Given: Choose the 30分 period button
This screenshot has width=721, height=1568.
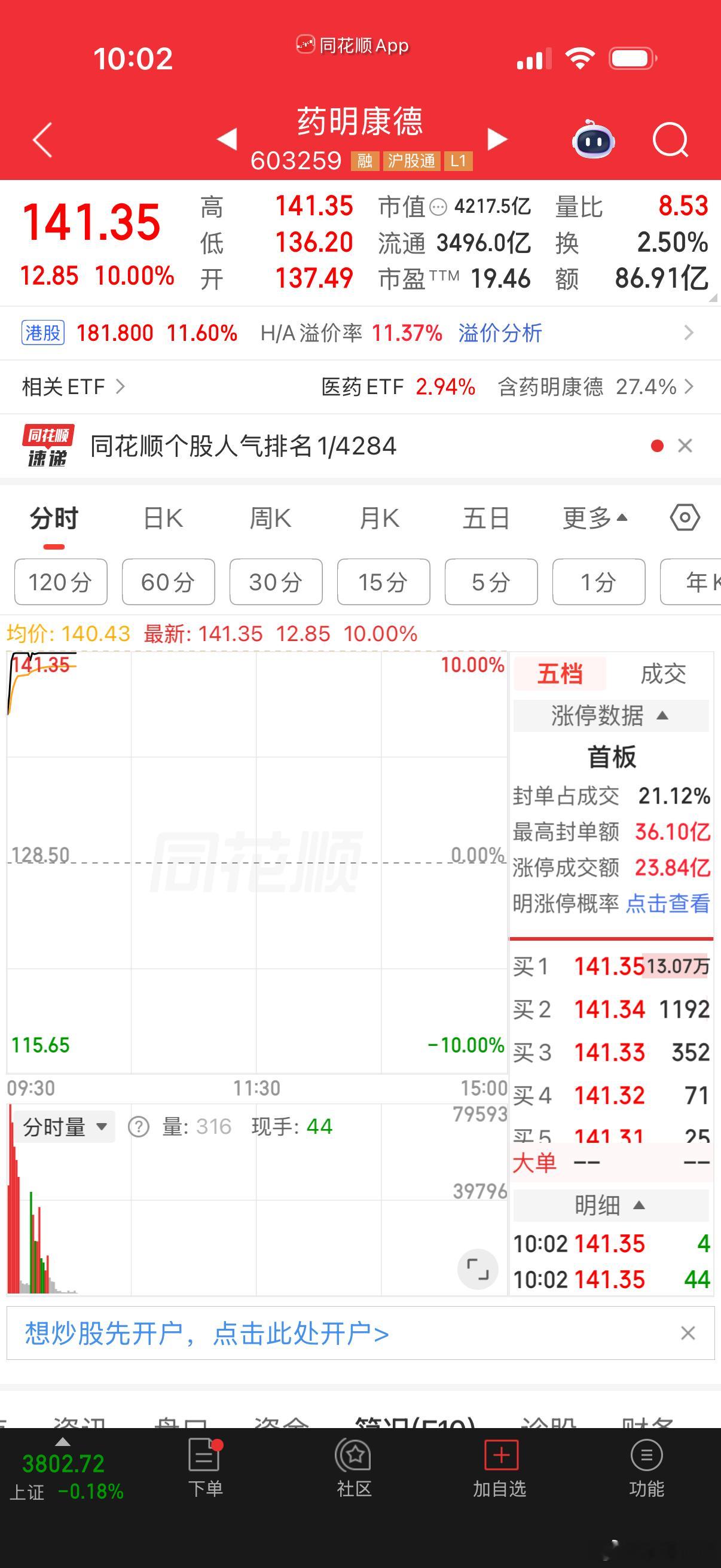Looking at the screenshot, I should pos(276,582).
